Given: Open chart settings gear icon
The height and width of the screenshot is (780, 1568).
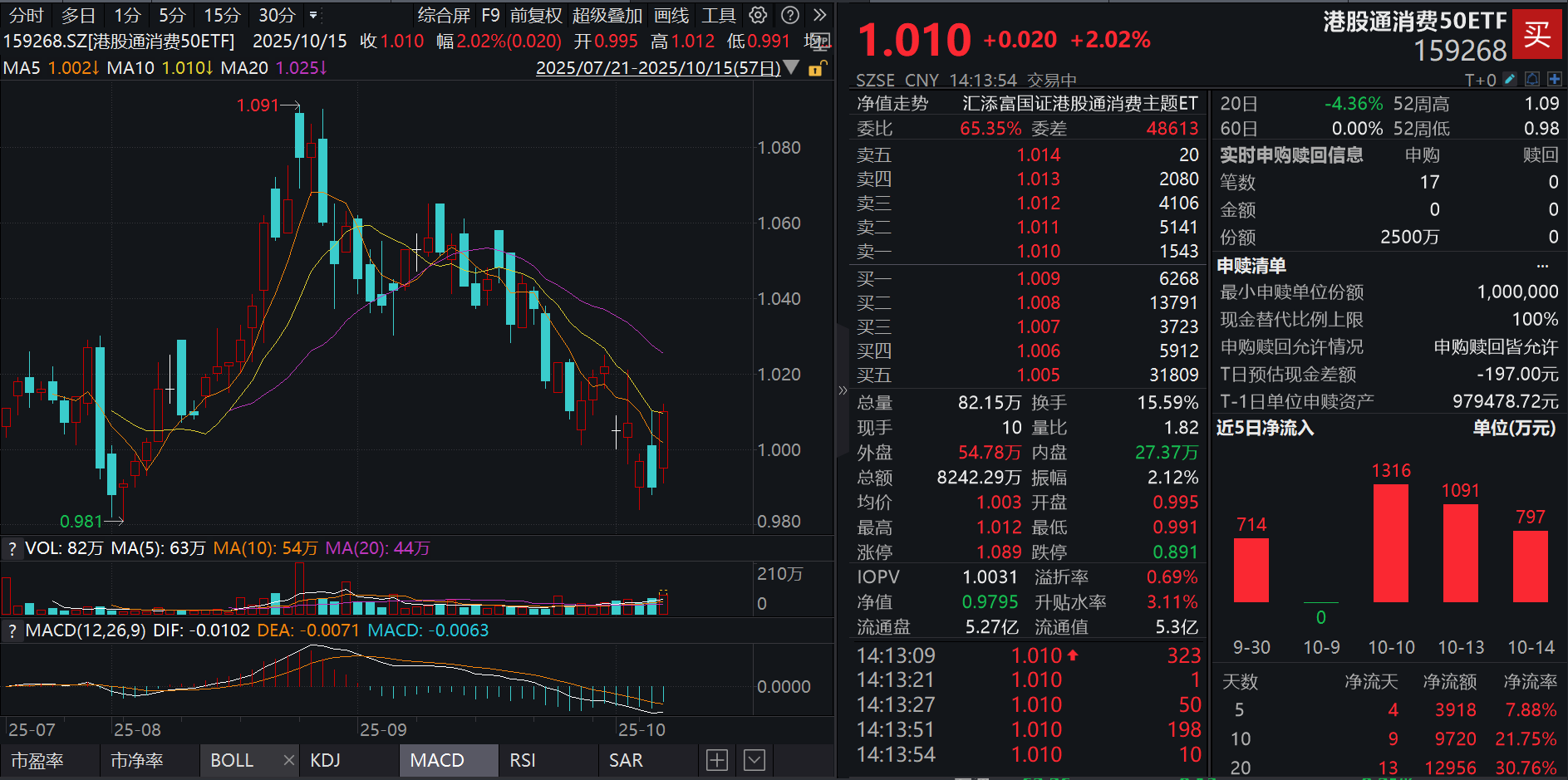Looking at the screenshot, I should 758,15.
